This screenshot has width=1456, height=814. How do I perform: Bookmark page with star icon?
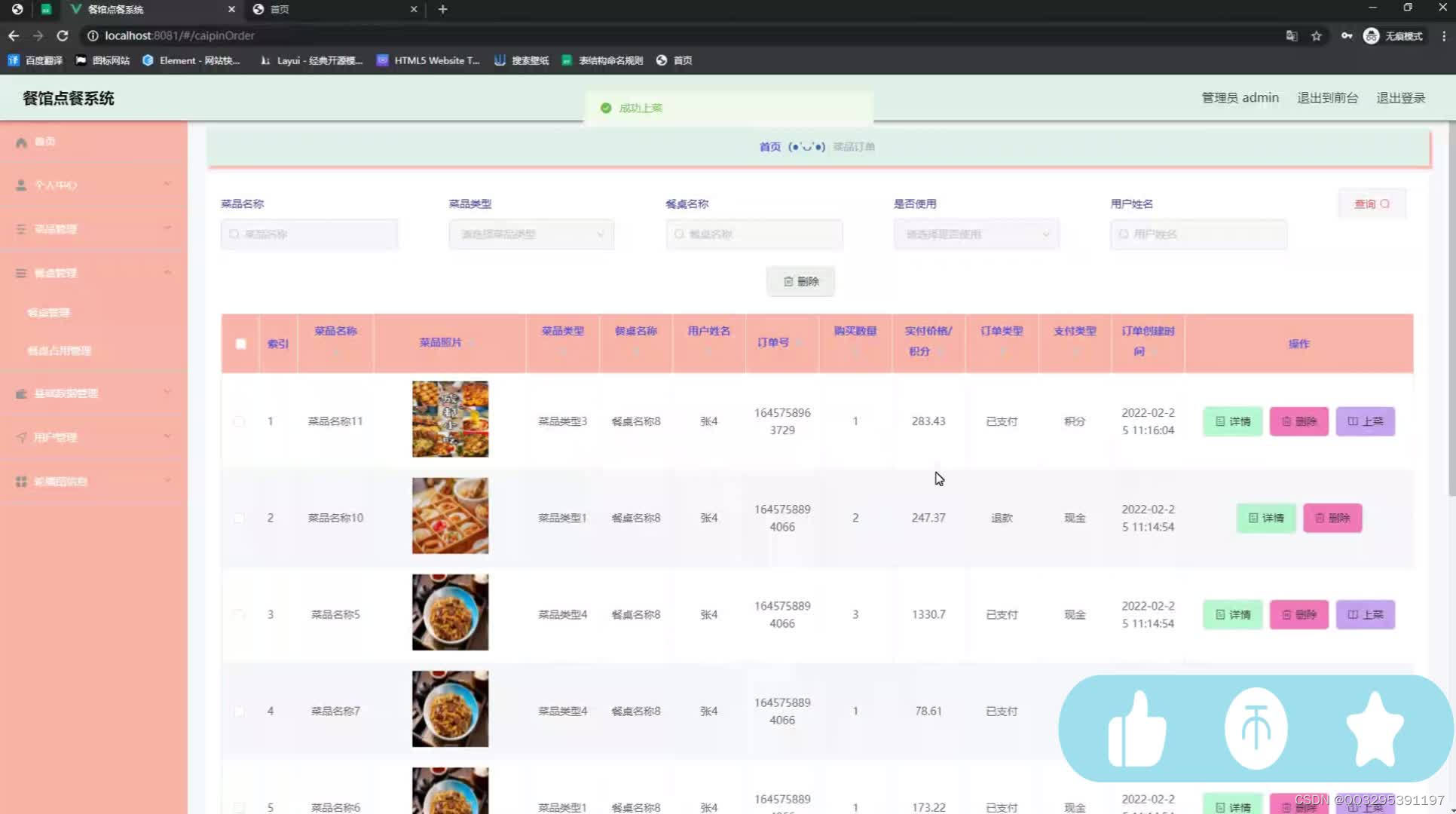click(x=1317, y=36)
